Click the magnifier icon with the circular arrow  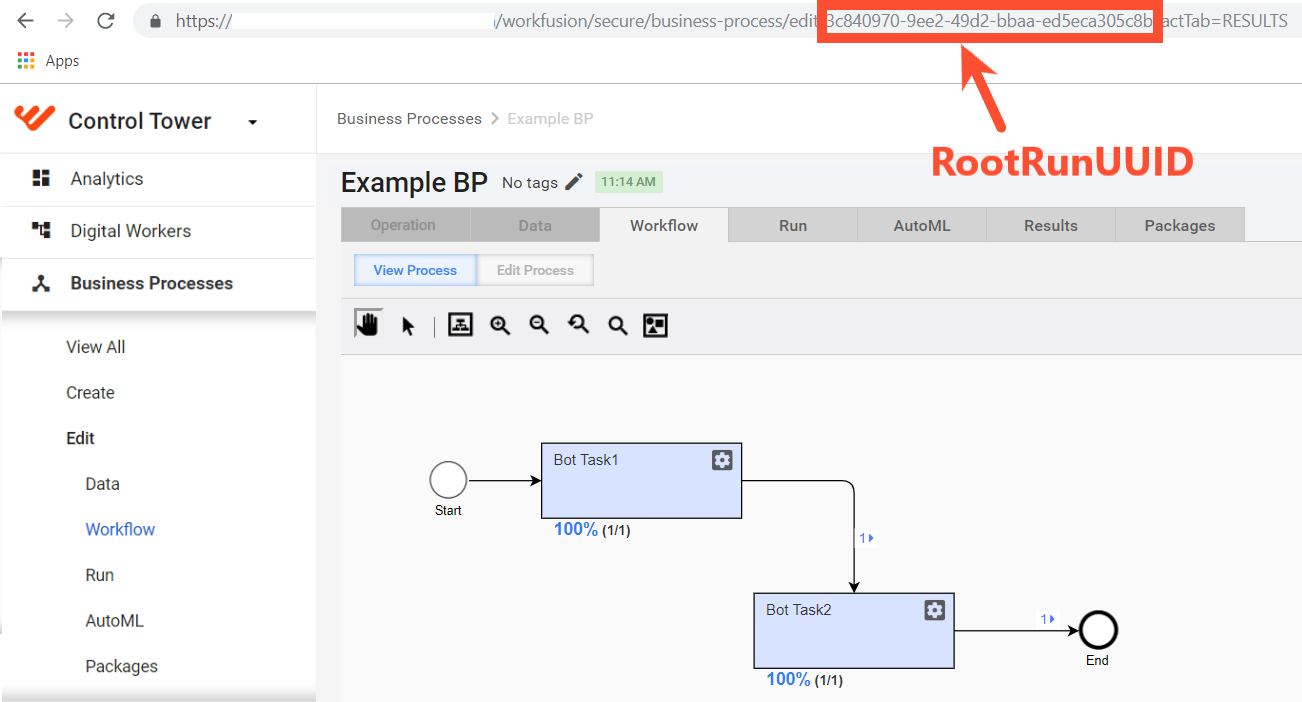[x=578, y=325]
